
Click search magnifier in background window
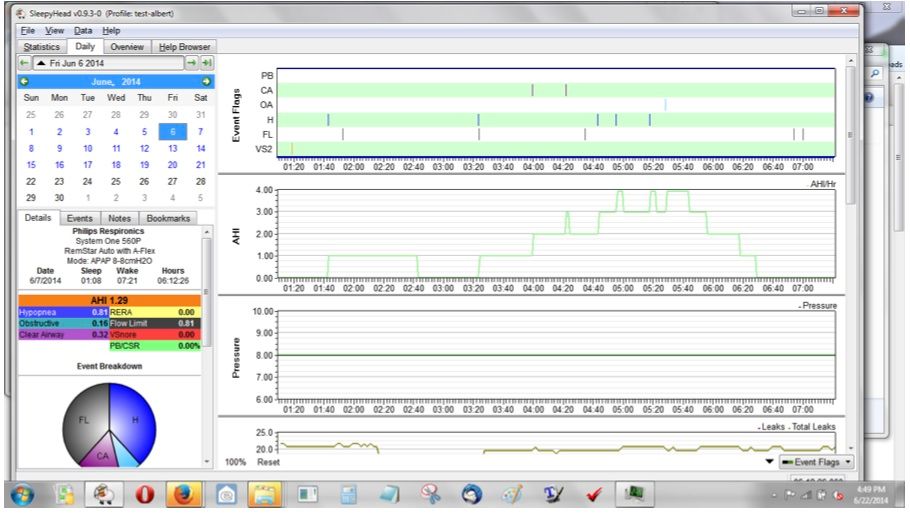point(875,73)
